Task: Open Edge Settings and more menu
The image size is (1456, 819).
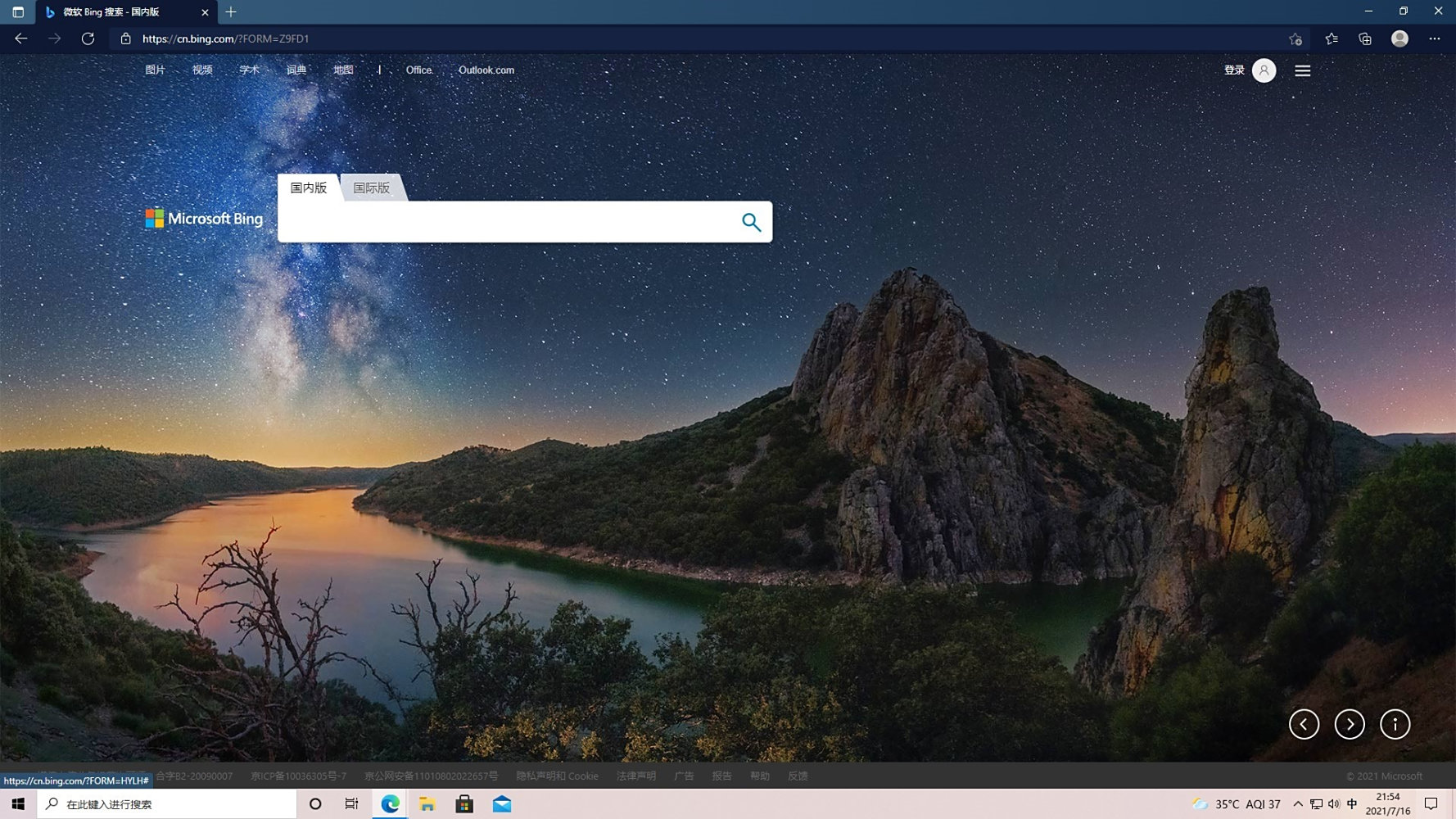Action: 1434,38
